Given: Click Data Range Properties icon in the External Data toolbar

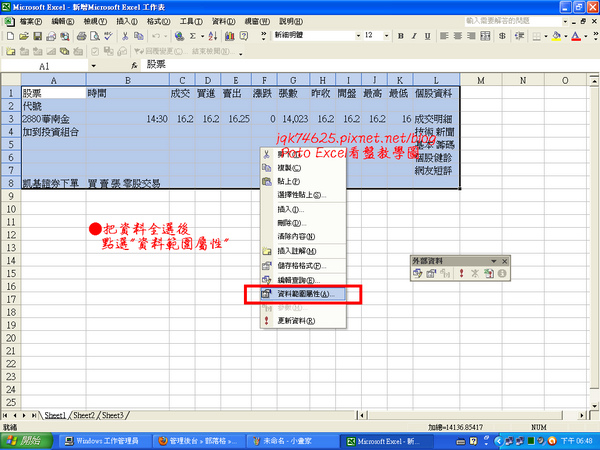Looking at the screenshot, I should pyautogui.click(x=431, y=274).
